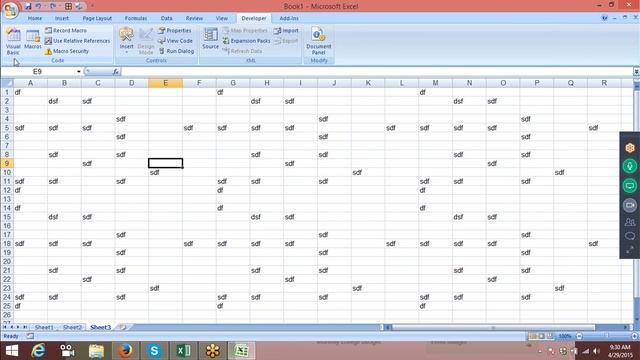Click the zoom slider
Screen dimensions: 640x360
[x=607, y=336]
